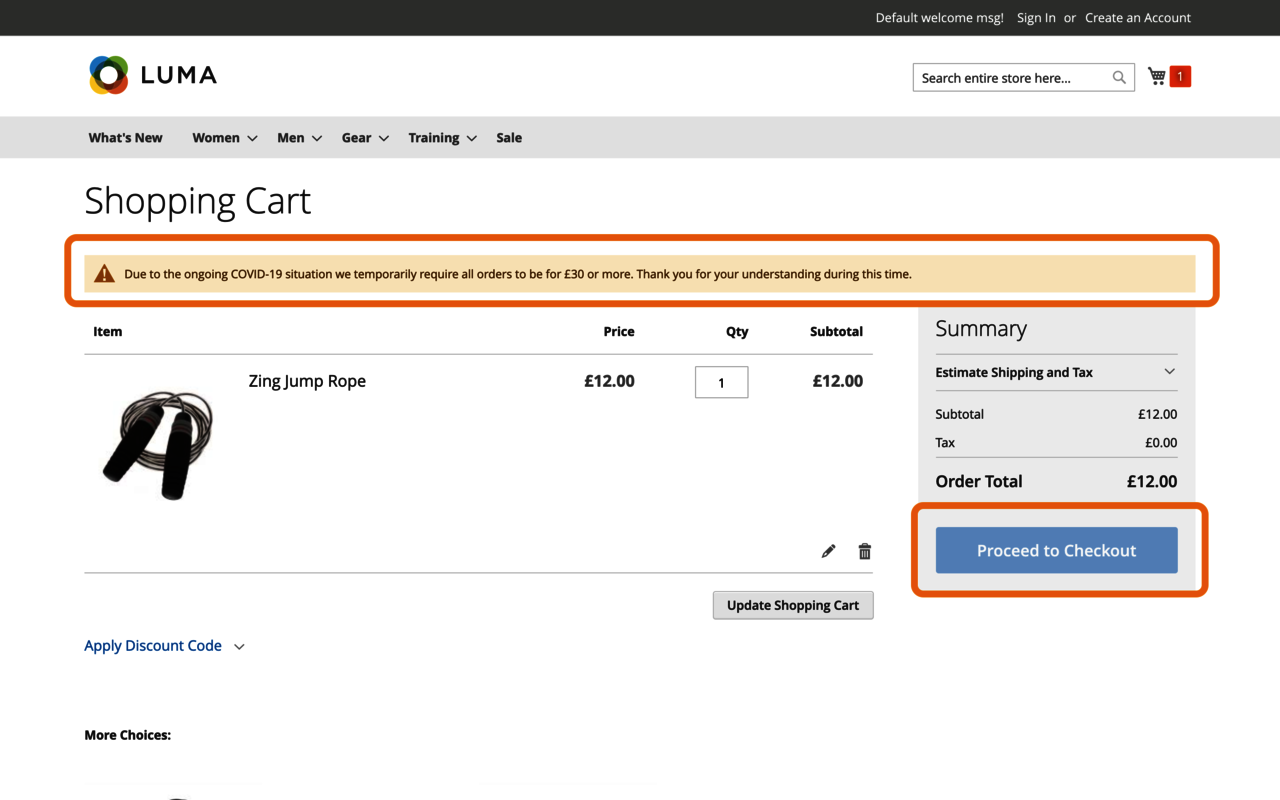Click the warning triangle icon in notice

point(104,274)
